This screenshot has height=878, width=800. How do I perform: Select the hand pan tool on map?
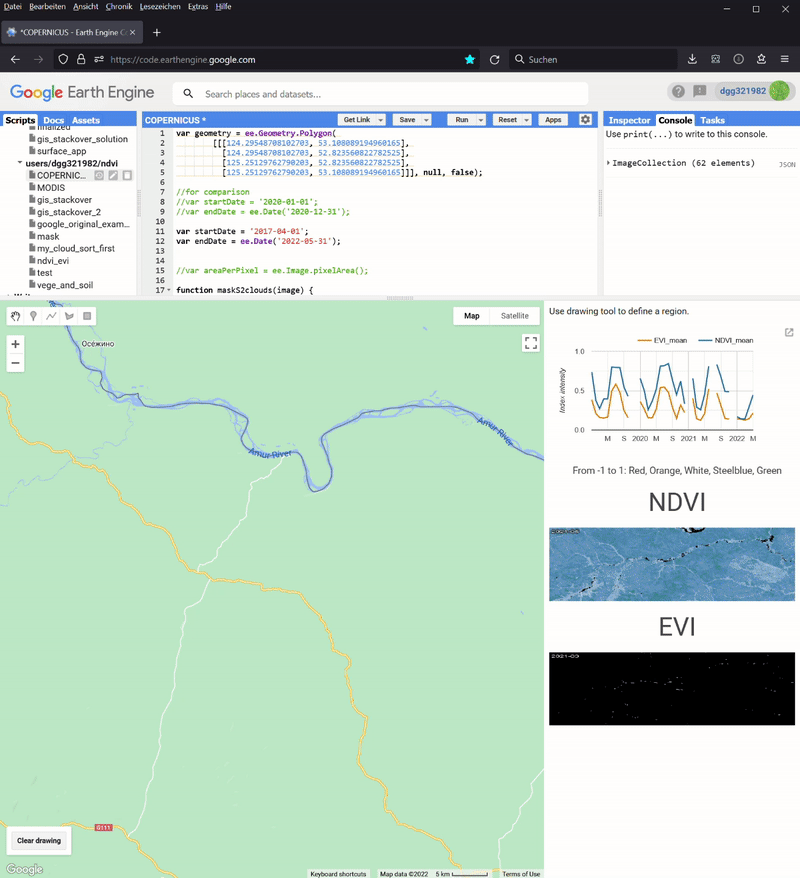click(x=15, y=316)
